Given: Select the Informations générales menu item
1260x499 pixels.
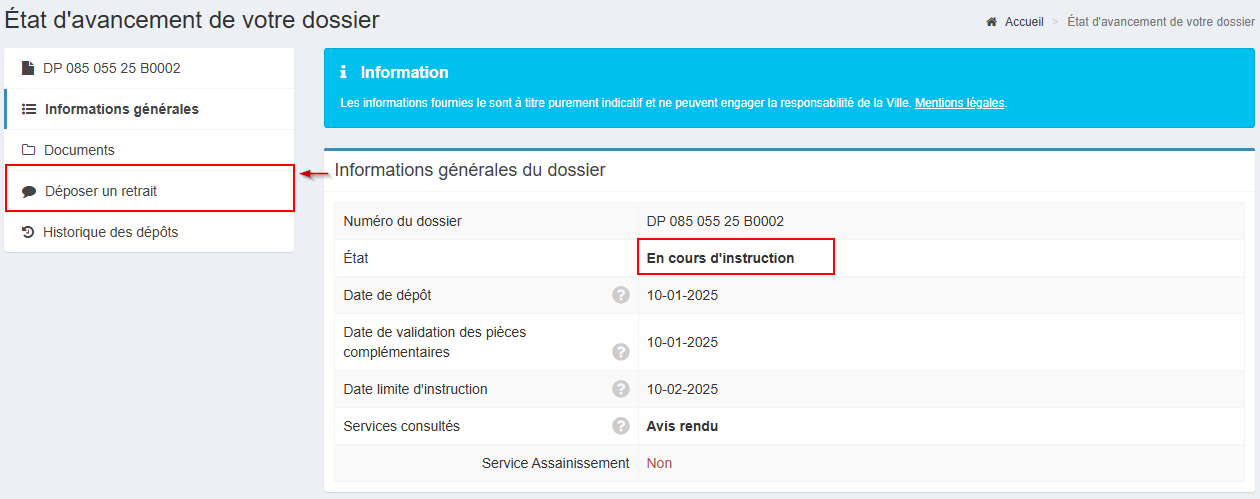Looking at the screenshot, I should (121, 109).
